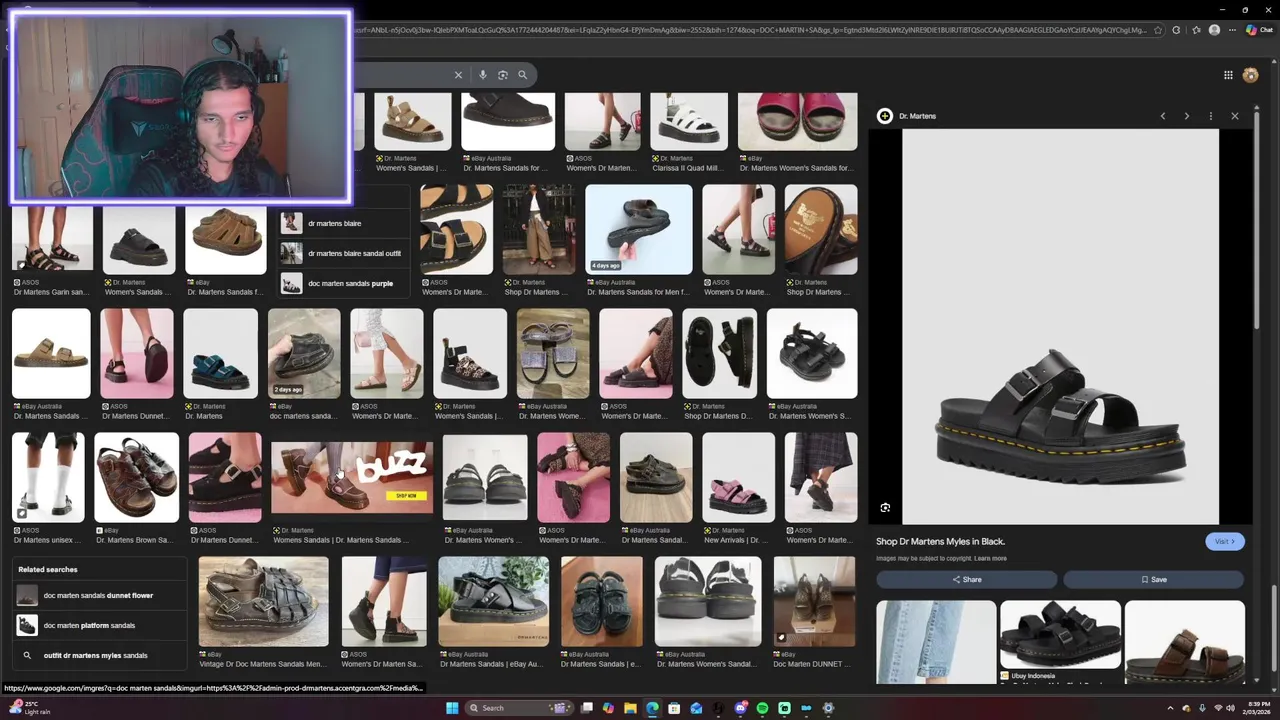This screenshot has height=720, width=1280.
Task: Open the Doc Marten DUNNET eBay thumbnail
Action: click(814, 601)
